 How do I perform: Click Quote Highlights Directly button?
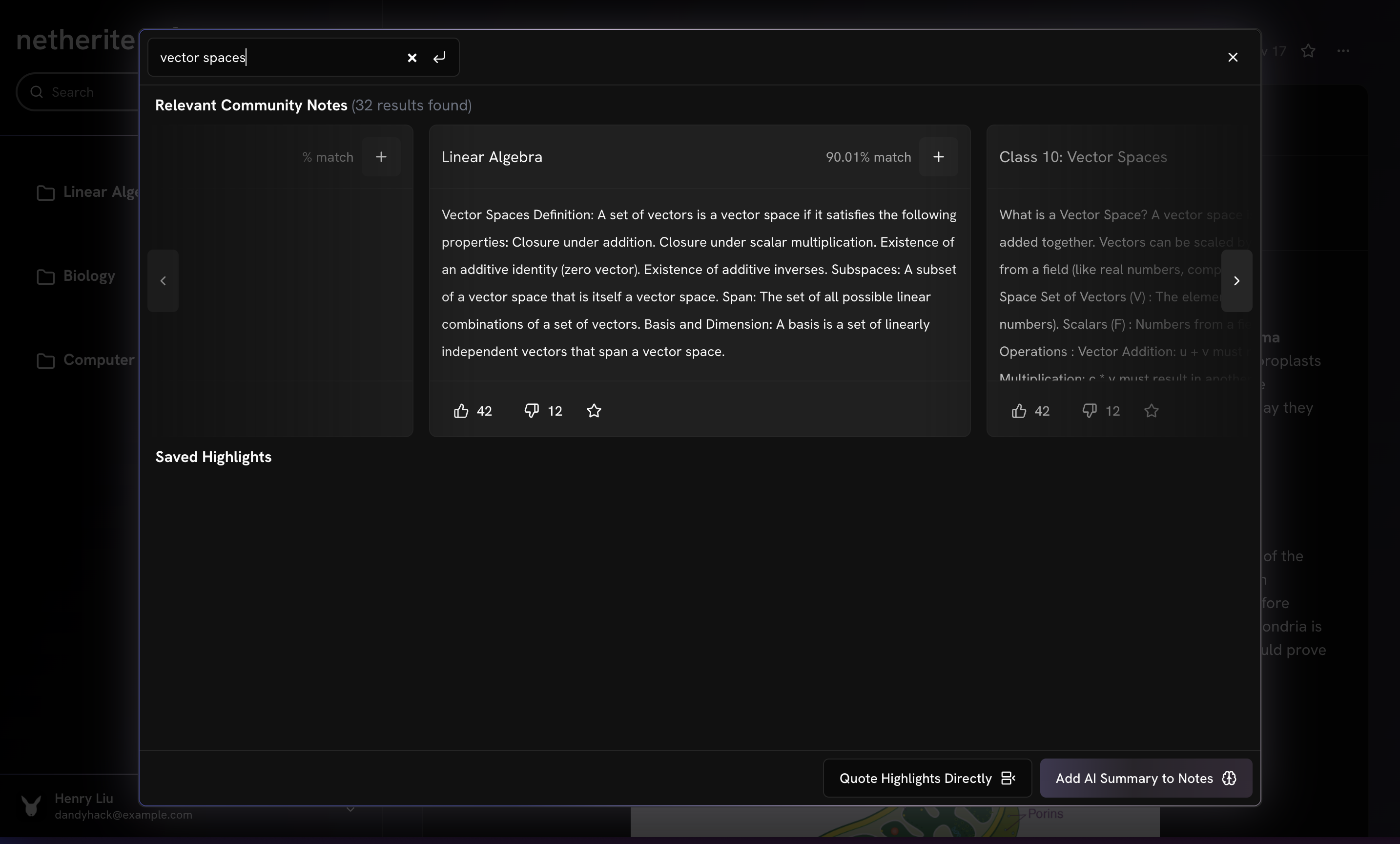(x=926, y=778)
